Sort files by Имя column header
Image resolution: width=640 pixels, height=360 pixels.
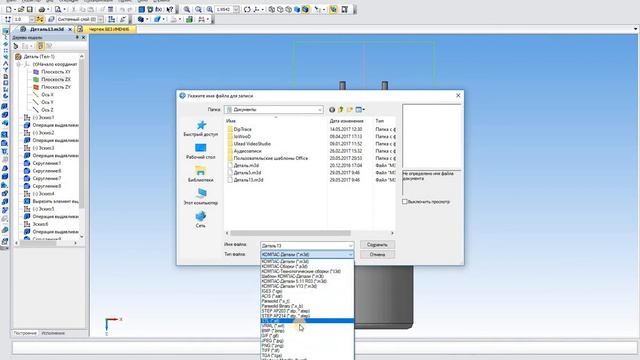(x=276, y=121)
